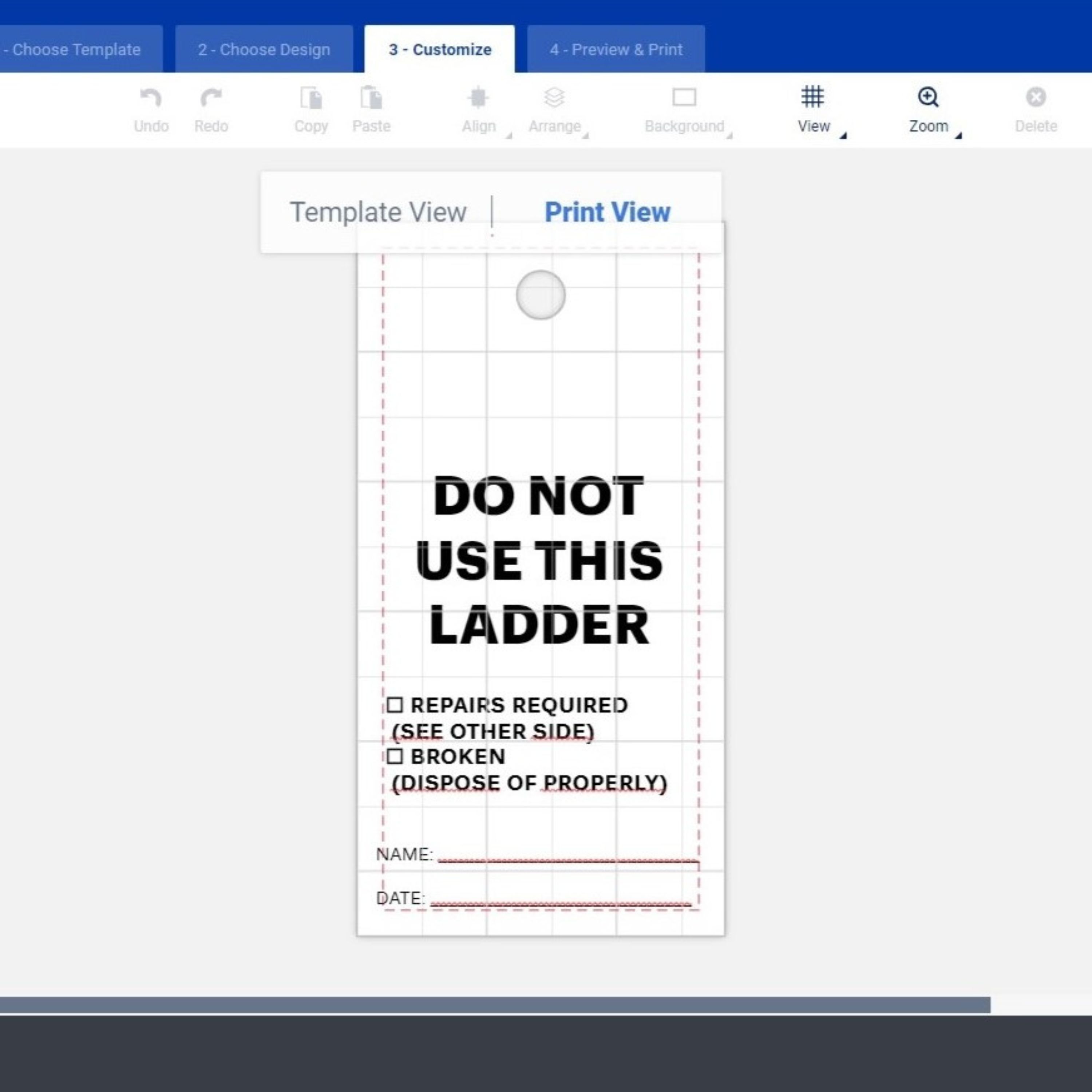Click the REPAIRS REQUIRED checkbox square
Viewport: 1092px width, 1092px height.
pyautogui.click(x=395, y=705)
